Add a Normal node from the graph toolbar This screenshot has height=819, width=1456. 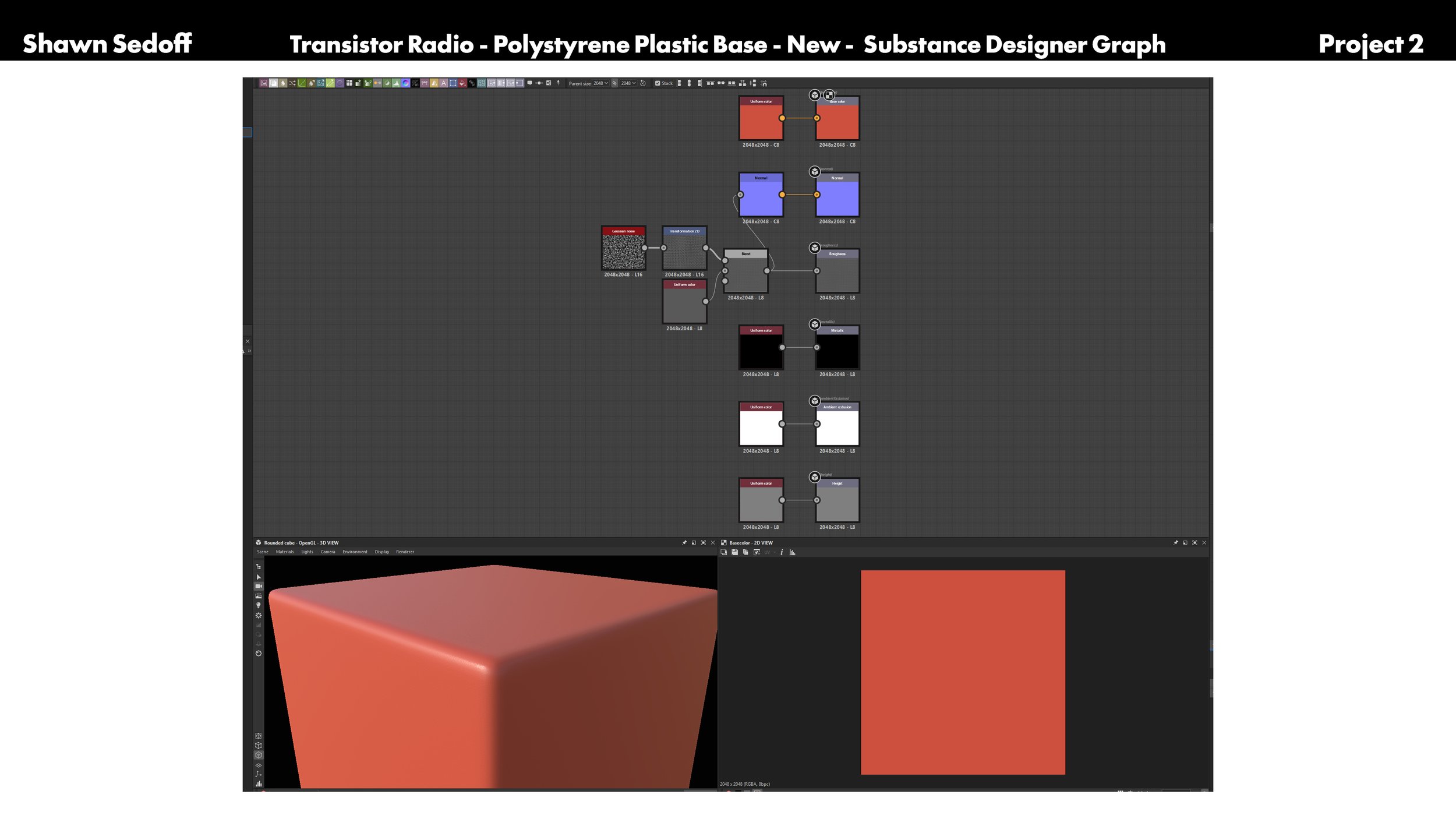click(x=406, y=83)
